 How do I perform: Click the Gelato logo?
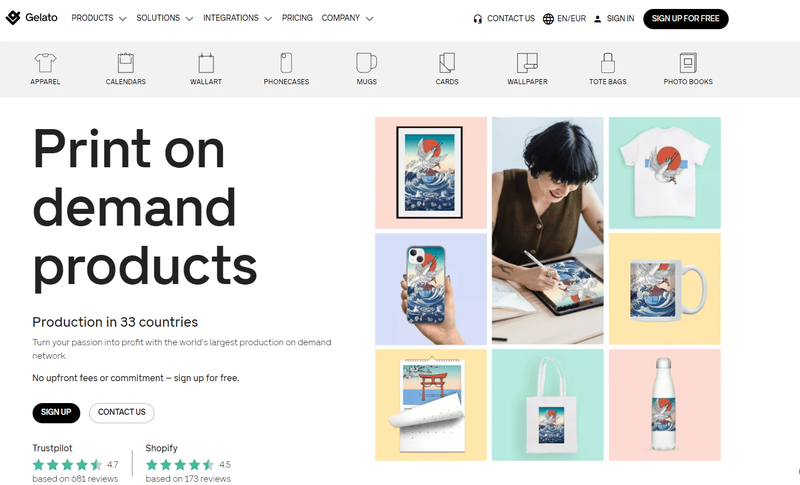pyautogui.click(x=32, y=18)
